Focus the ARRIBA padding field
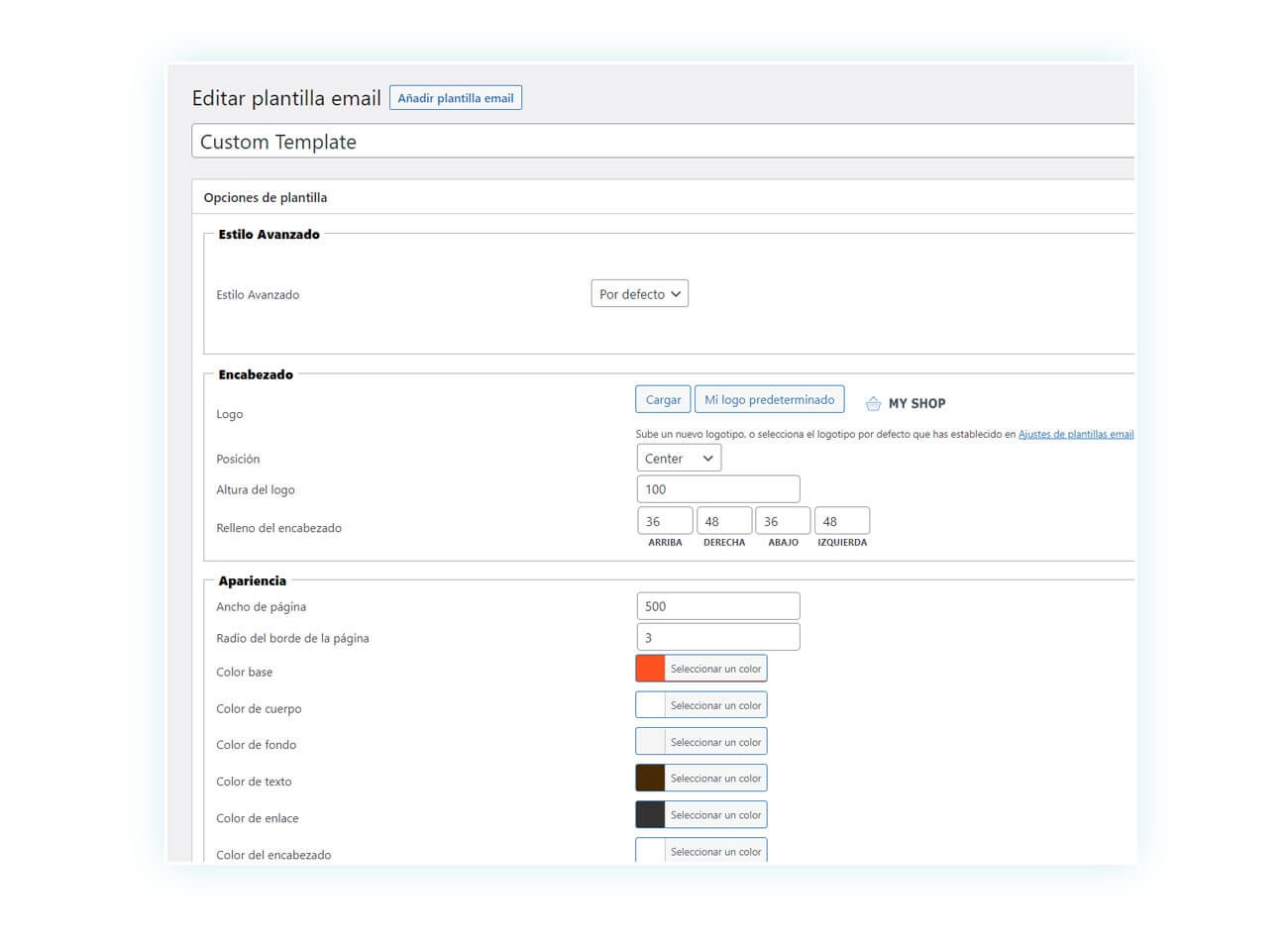 pyautogui.click(x=665, y=521)
